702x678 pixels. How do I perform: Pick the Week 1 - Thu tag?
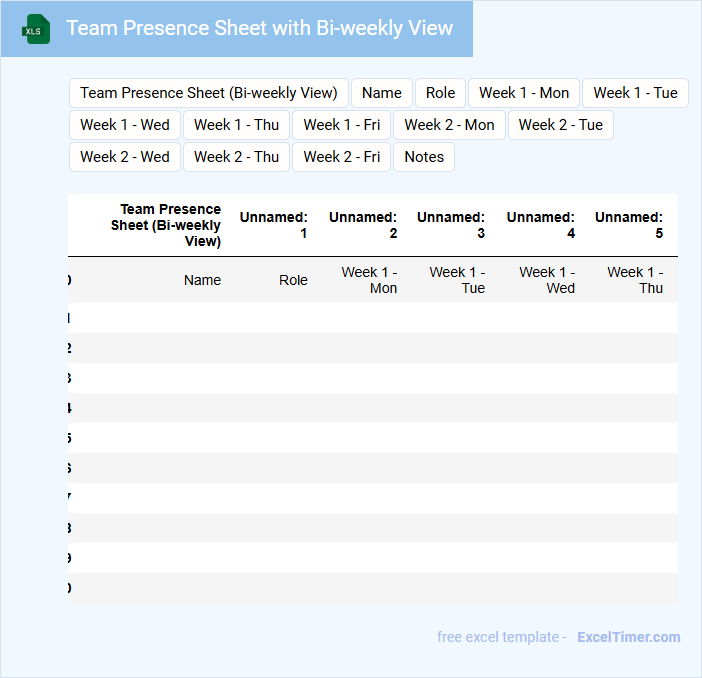tap(236, 125)
